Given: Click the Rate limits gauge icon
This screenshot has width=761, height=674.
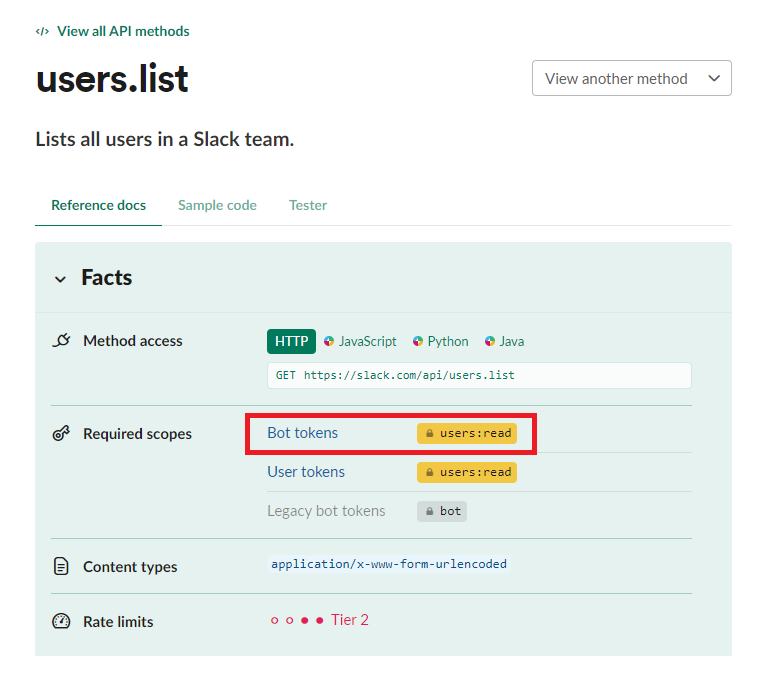Looking at the screenshot, I should coord(61,621).
